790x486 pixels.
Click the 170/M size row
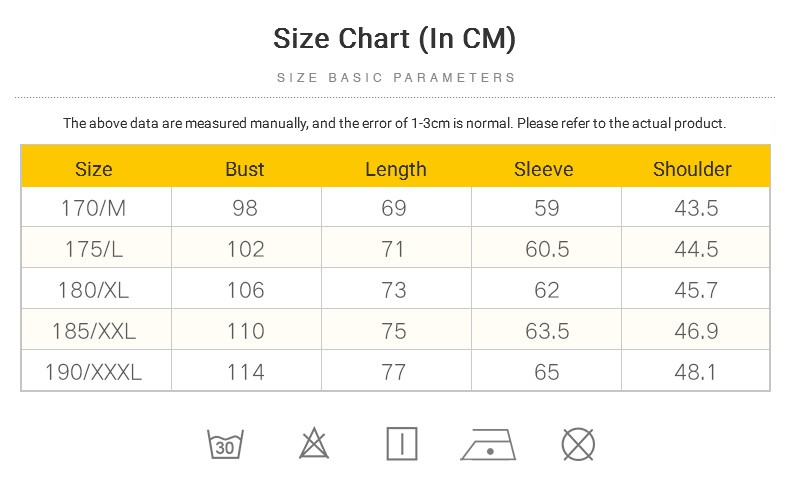click(x=396, y=207)
